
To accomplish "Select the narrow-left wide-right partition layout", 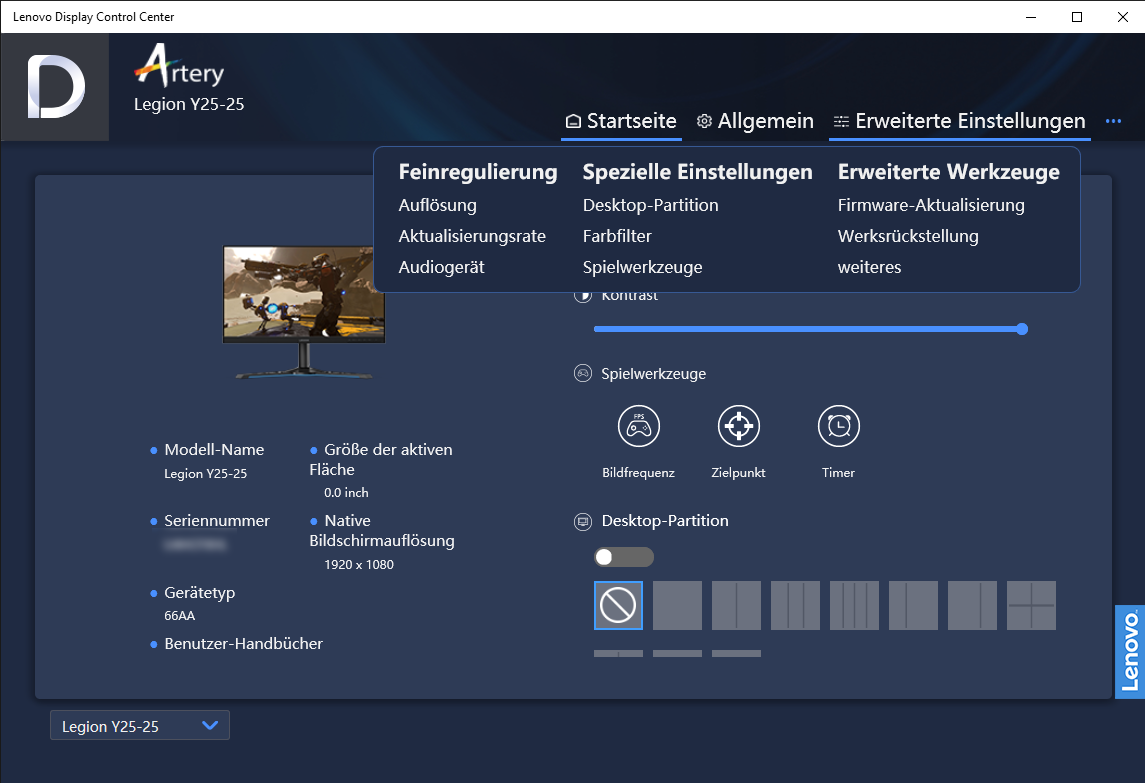I will click(x=914, y=606).
